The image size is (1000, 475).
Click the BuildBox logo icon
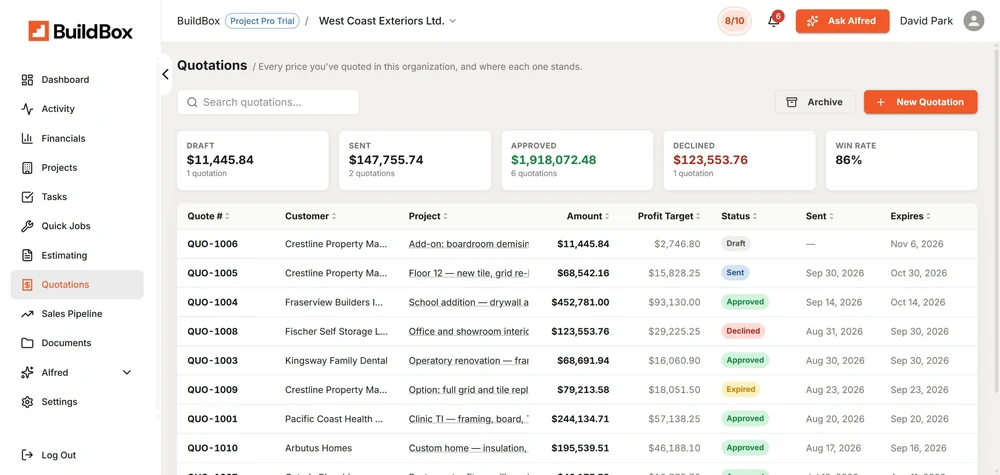(x=38, y=31)
